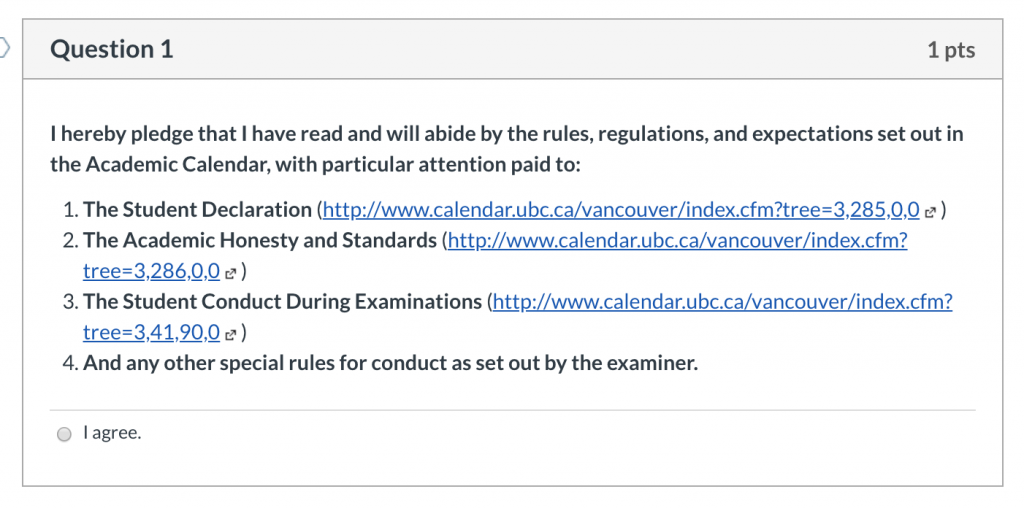This screenshot has width=1024, height=508.
Task: Open the Student Declaration calendar link
Action: (x=621, y=210)
